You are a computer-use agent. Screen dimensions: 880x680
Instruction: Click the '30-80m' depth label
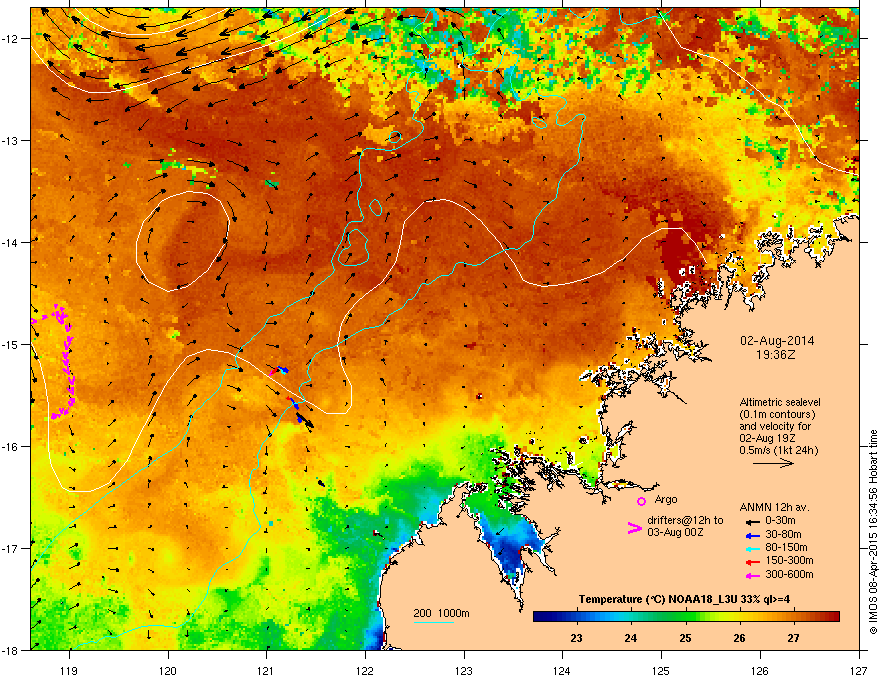pyautogui.click(x=783, y=534)
